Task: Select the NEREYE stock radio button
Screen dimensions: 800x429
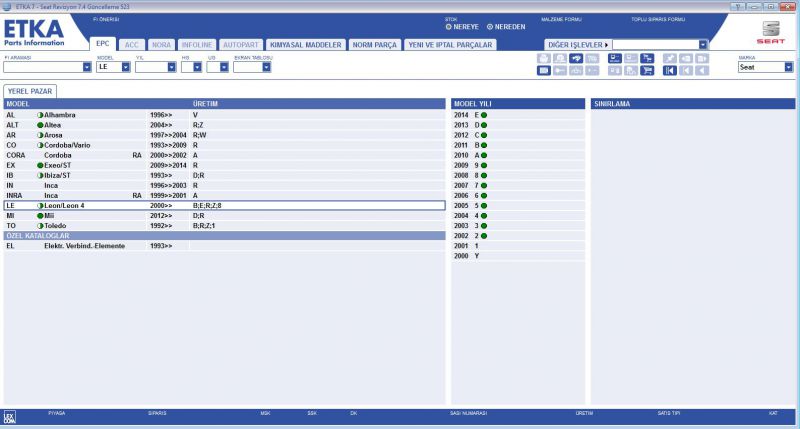Action: tap(448, 27)
